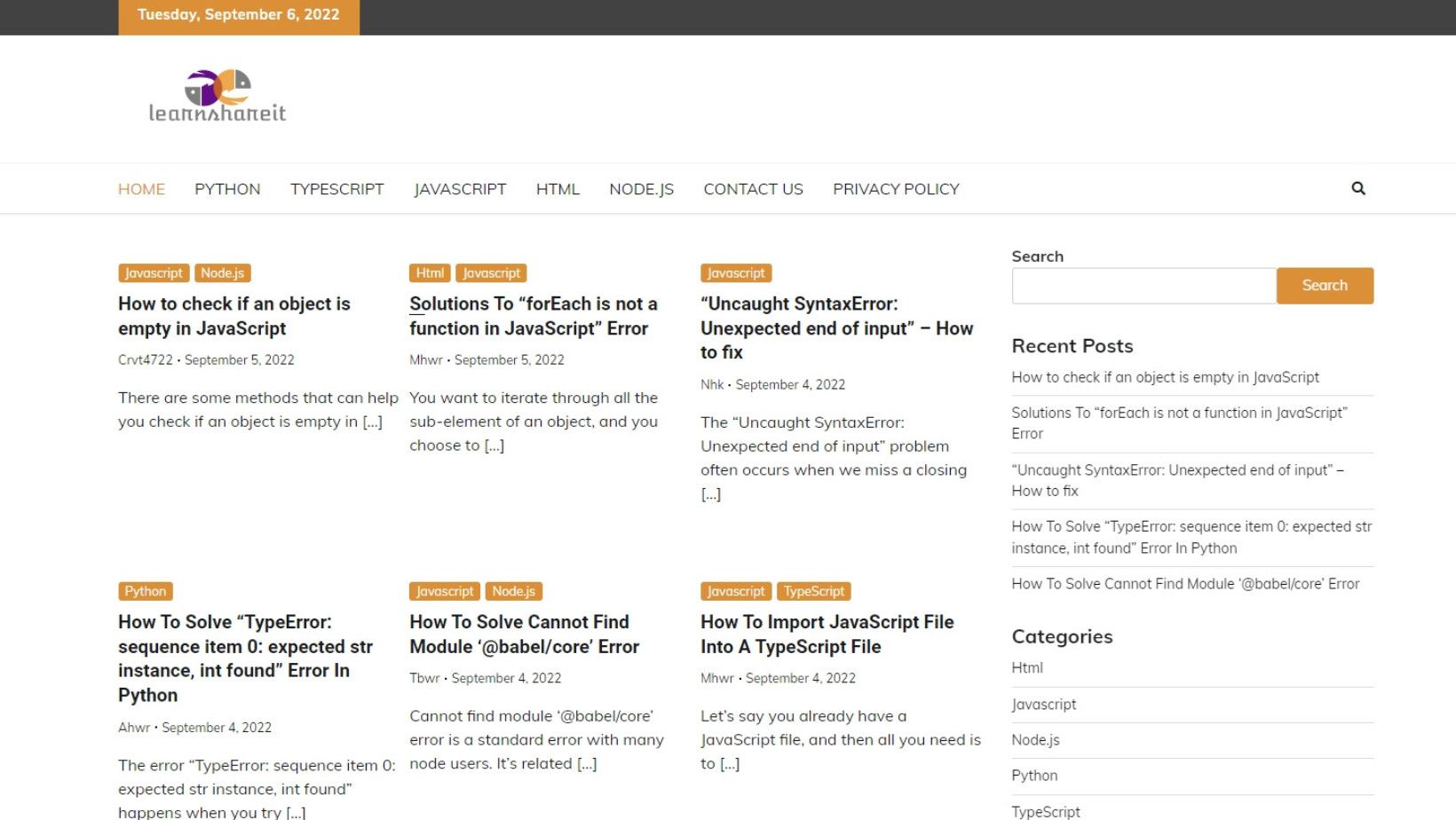Select Javascript in Categories sidebar
This screenshot has width=1456, height=820.
[x=1043, y=705]
